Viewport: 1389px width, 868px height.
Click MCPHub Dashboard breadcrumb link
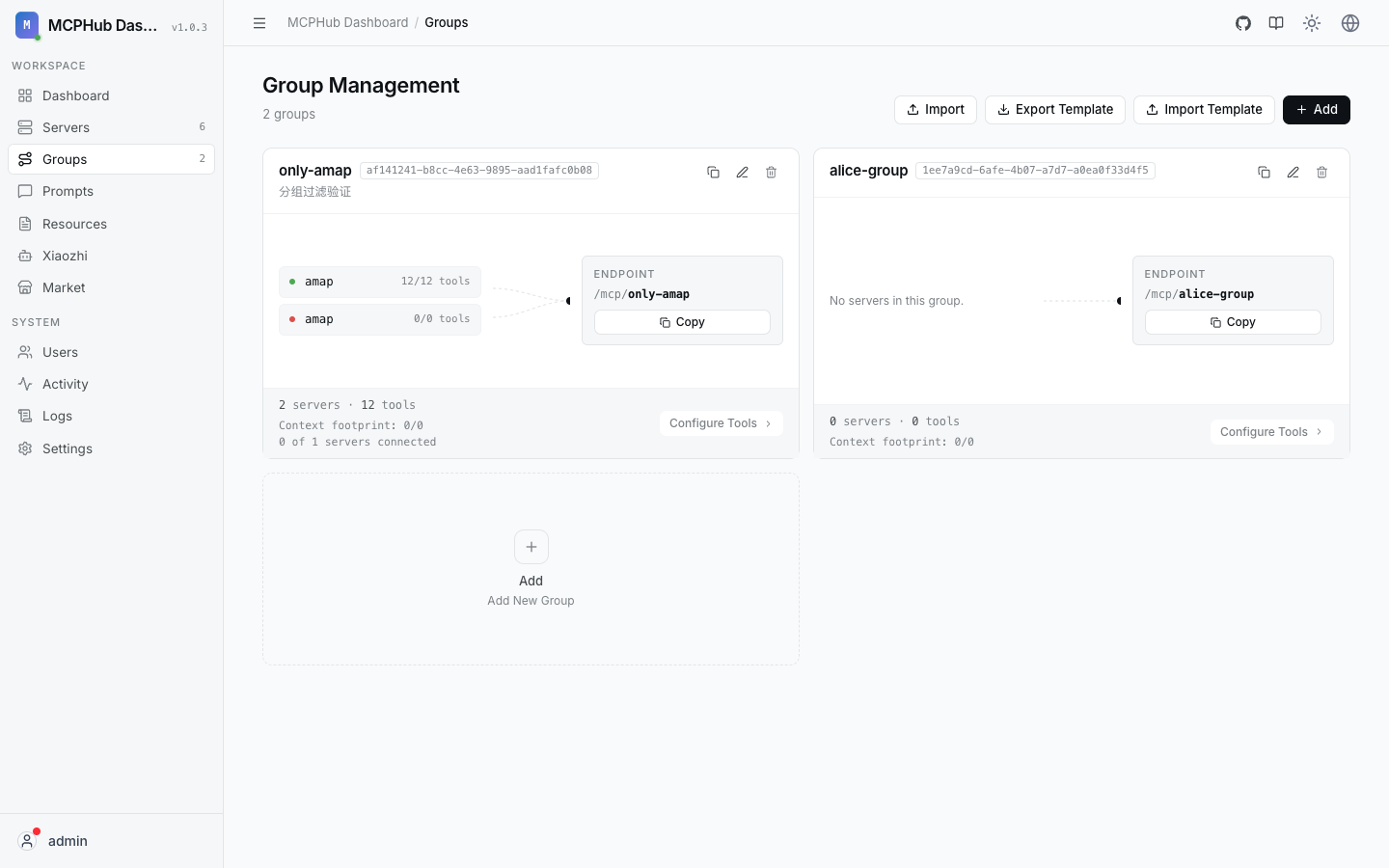[348, 22]
